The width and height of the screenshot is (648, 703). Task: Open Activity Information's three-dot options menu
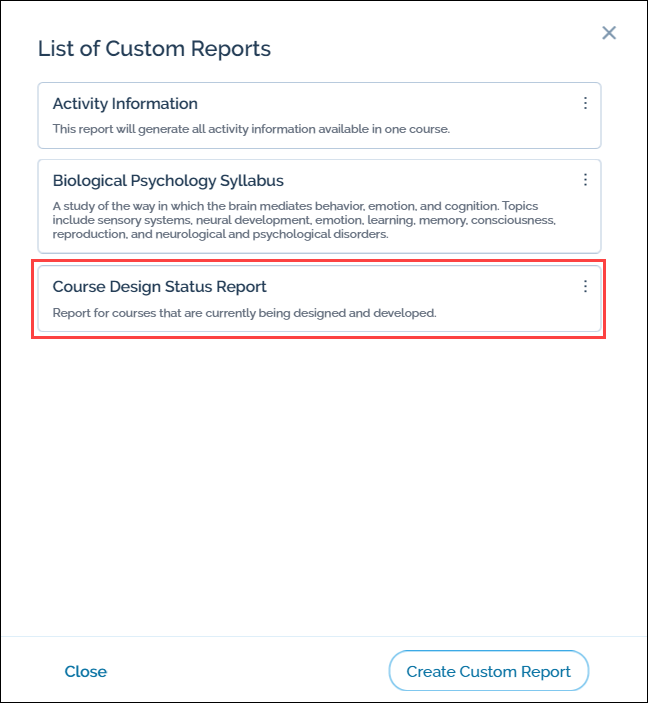point(585,103)
